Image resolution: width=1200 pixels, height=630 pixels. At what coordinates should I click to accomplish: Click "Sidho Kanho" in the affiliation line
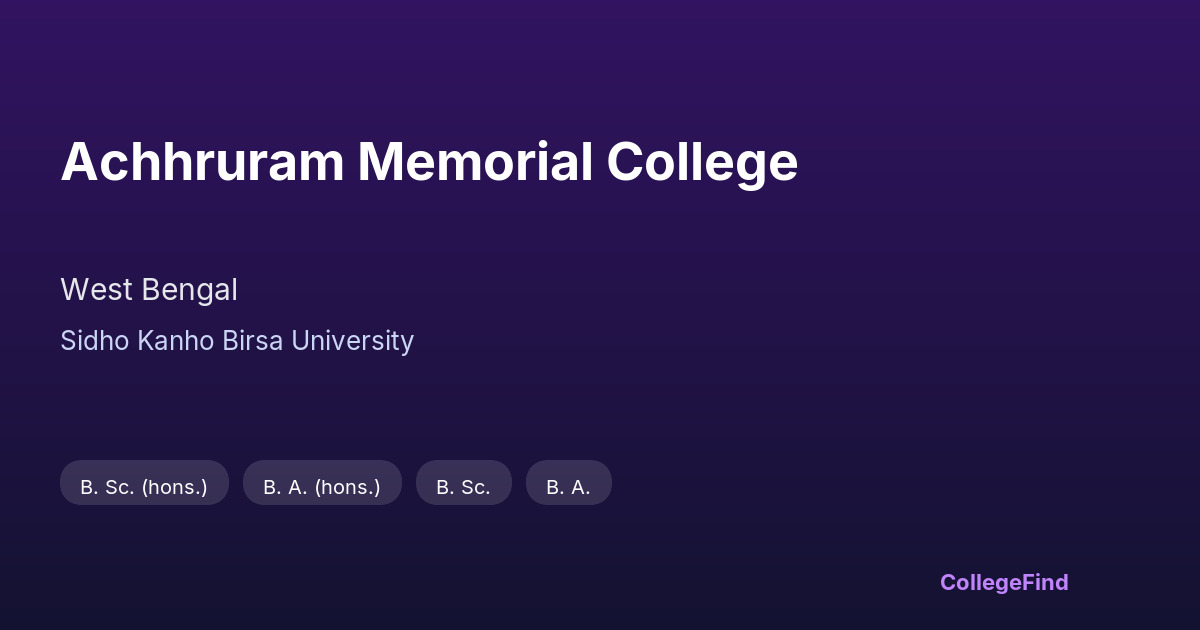[x=127, y=341]
